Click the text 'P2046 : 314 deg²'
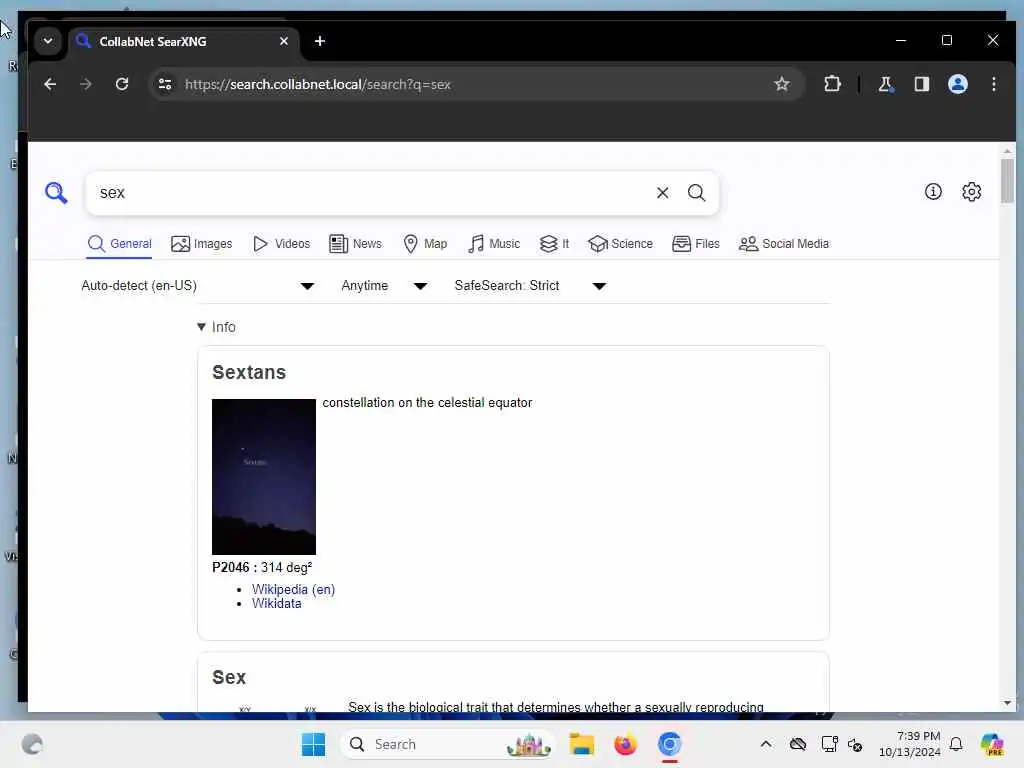Screen dimensions: 1024x768 point(262,567)
